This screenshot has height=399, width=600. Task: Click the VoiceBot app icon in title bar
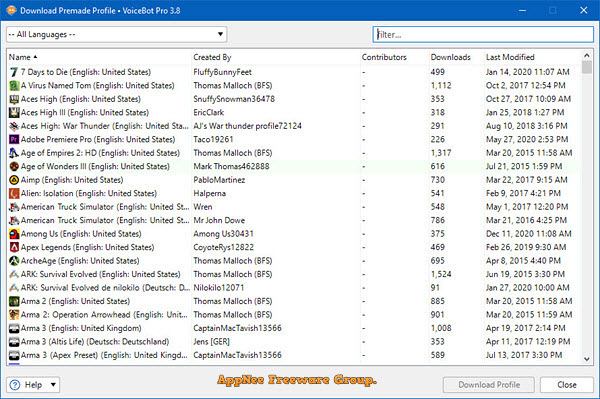pyautogui.click(x=11, y=10)
